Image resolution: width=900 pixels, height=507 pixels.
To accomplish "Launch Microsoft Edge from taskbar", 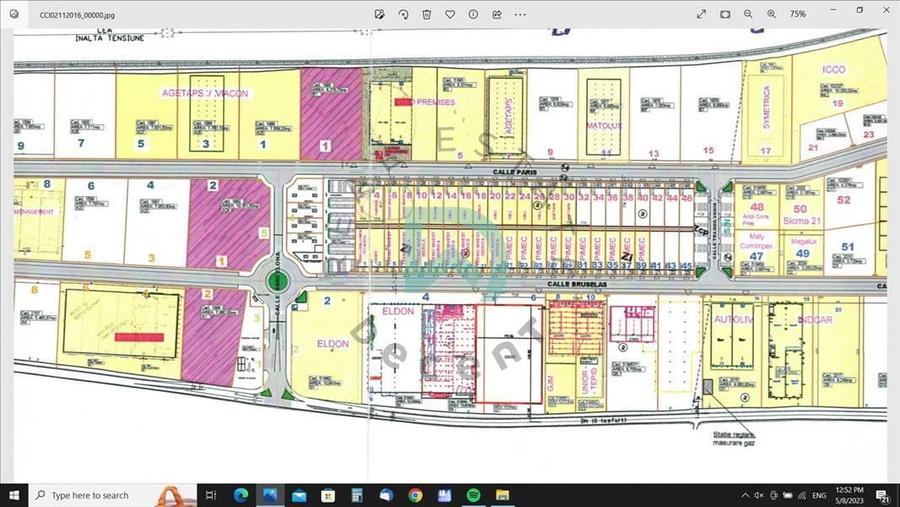I will pos(240,495).
